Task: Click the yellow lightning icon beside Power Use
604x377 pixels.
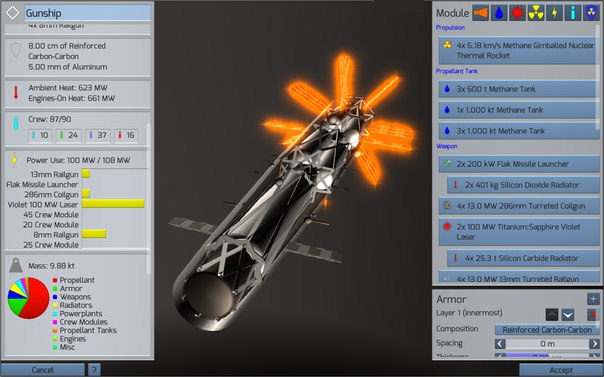Action: [14, 160]
